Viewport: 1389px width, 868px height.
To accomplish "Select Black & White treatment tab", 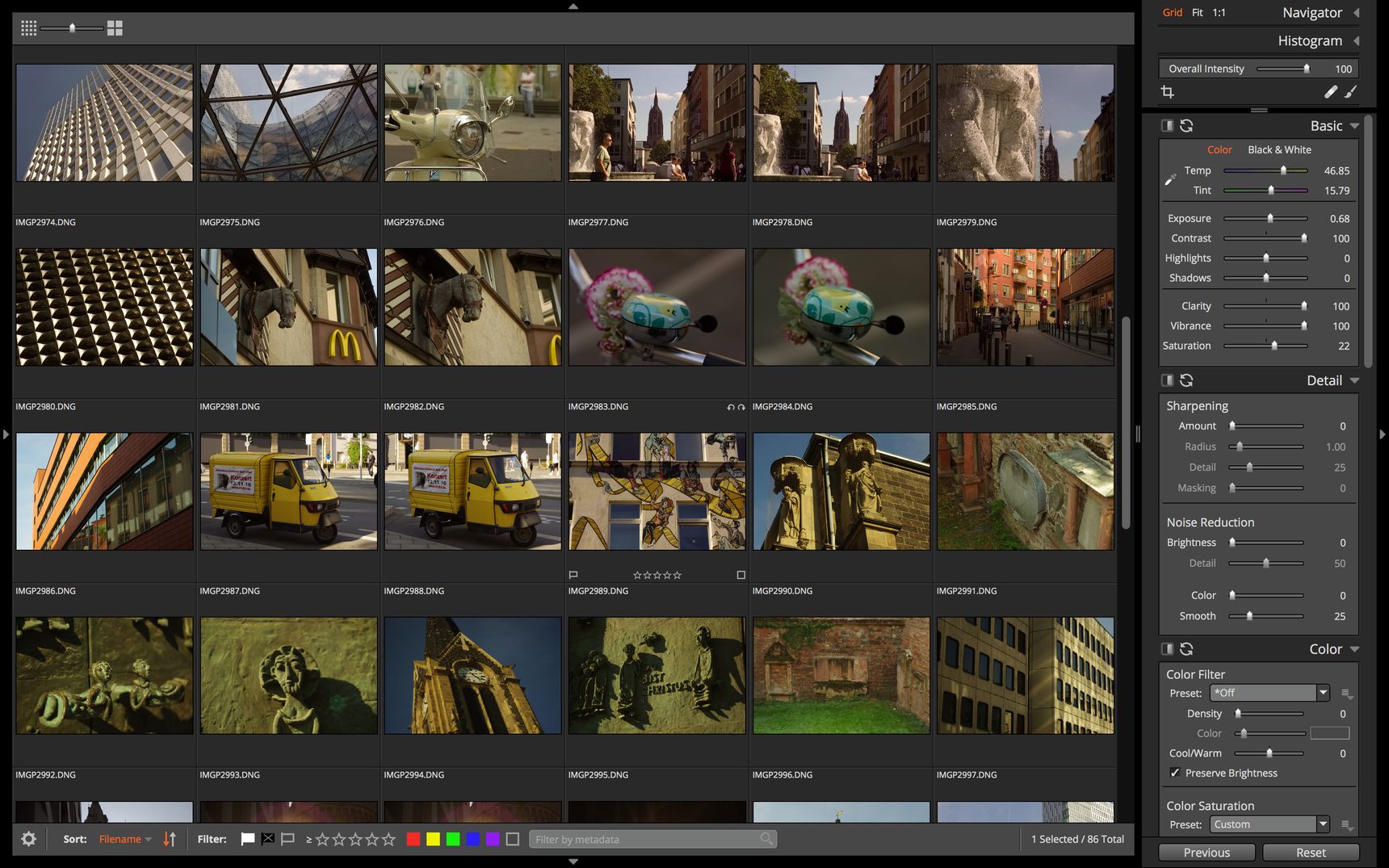I will [1279, 150].
